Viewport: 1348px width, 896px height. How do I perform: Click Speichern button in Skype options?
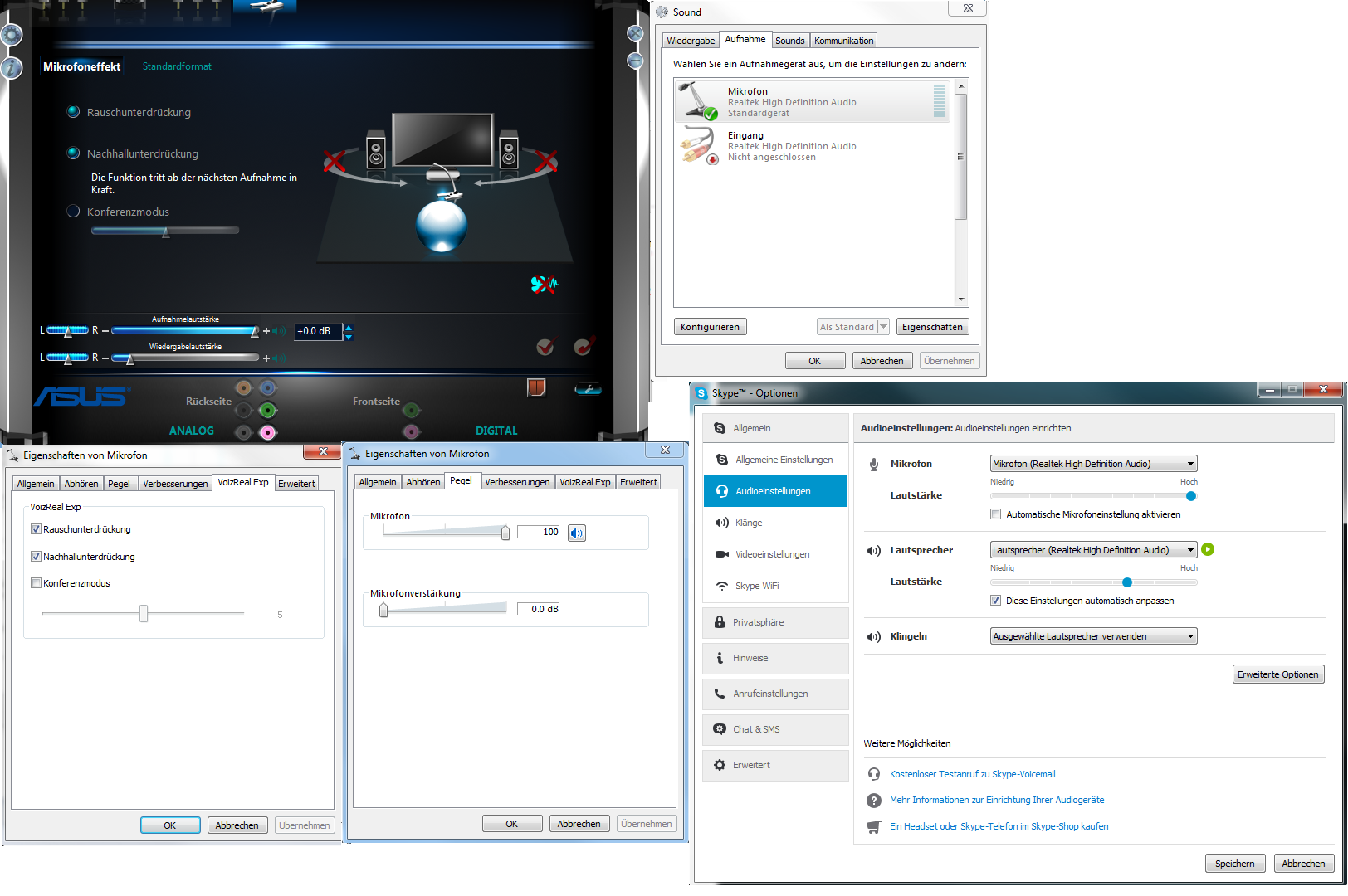tap(1234, 864)
